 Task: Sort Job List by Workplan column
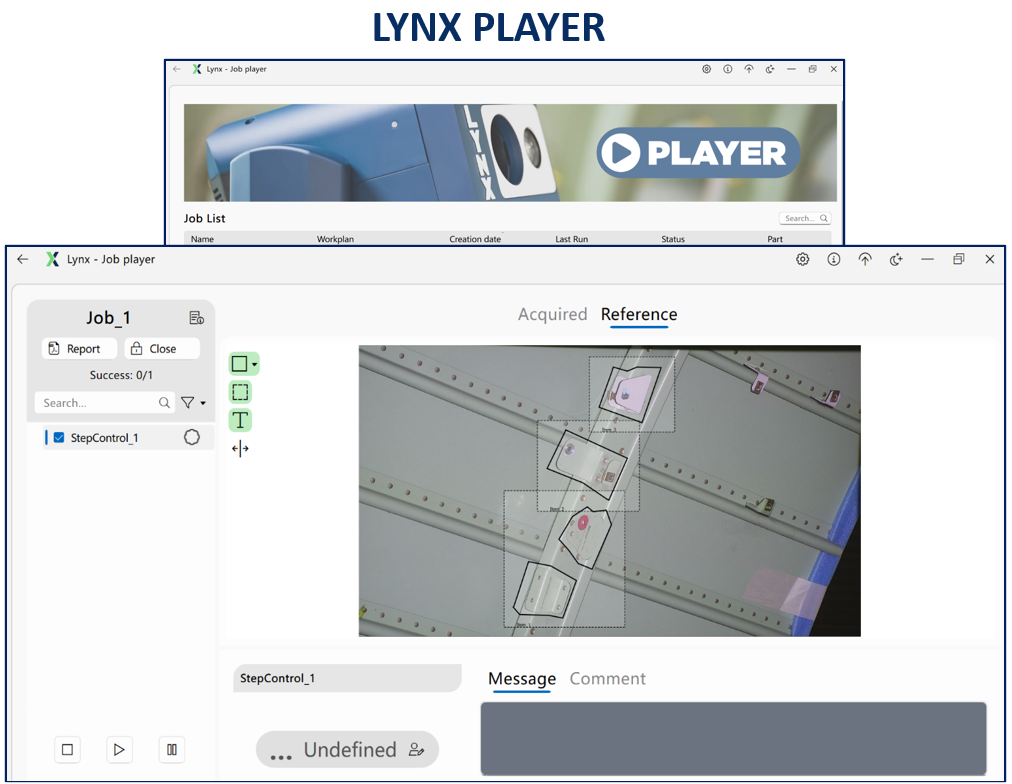pyautogui.click(x=335, y=239)
